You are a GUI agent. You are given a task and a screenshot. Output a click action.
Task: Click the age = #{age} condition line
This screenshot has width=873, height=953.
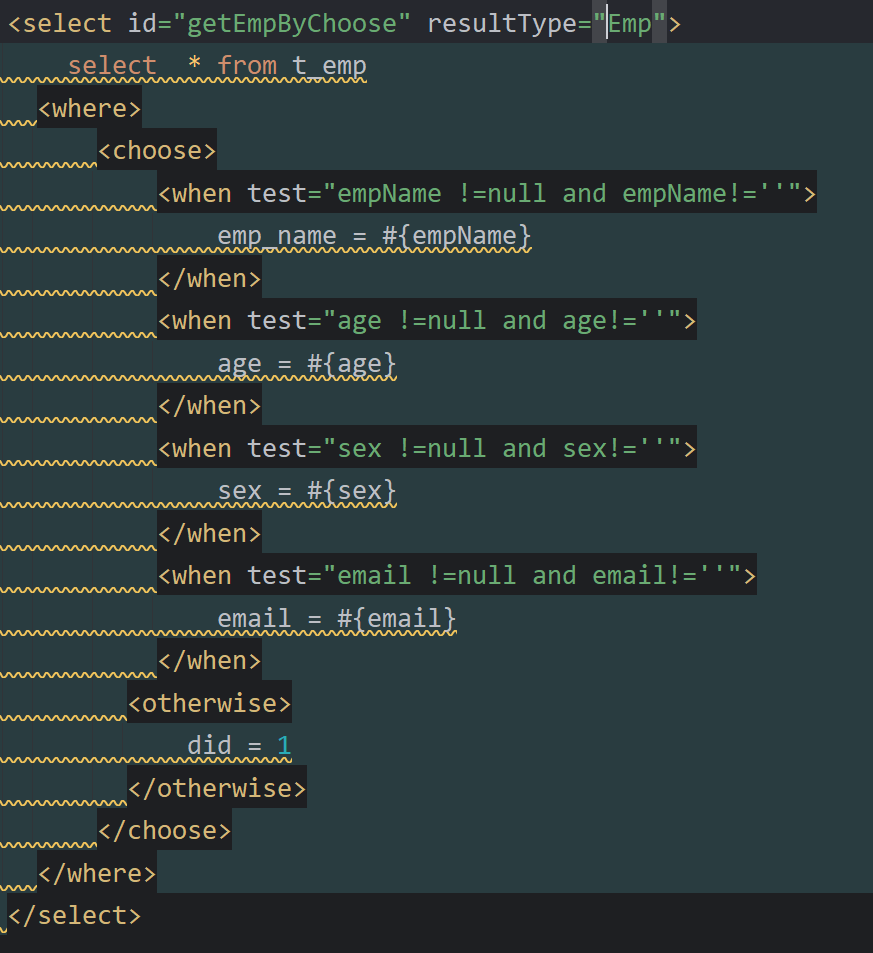pos(307,364)
